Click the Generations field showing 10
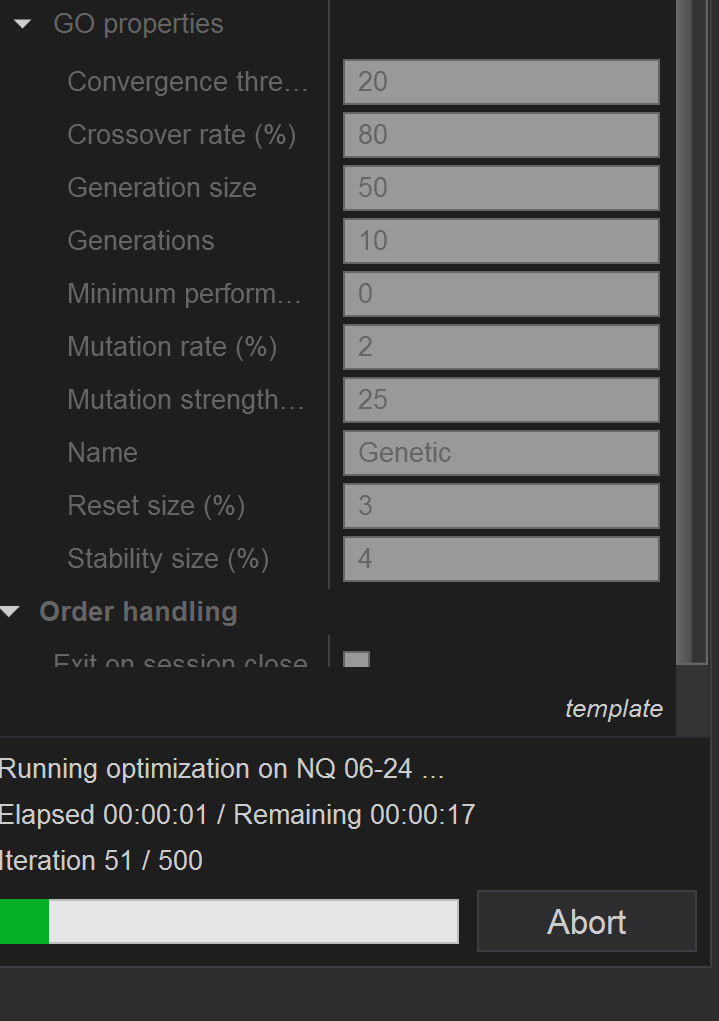Screen dimensions: 719x1021 tap(500, 240)
